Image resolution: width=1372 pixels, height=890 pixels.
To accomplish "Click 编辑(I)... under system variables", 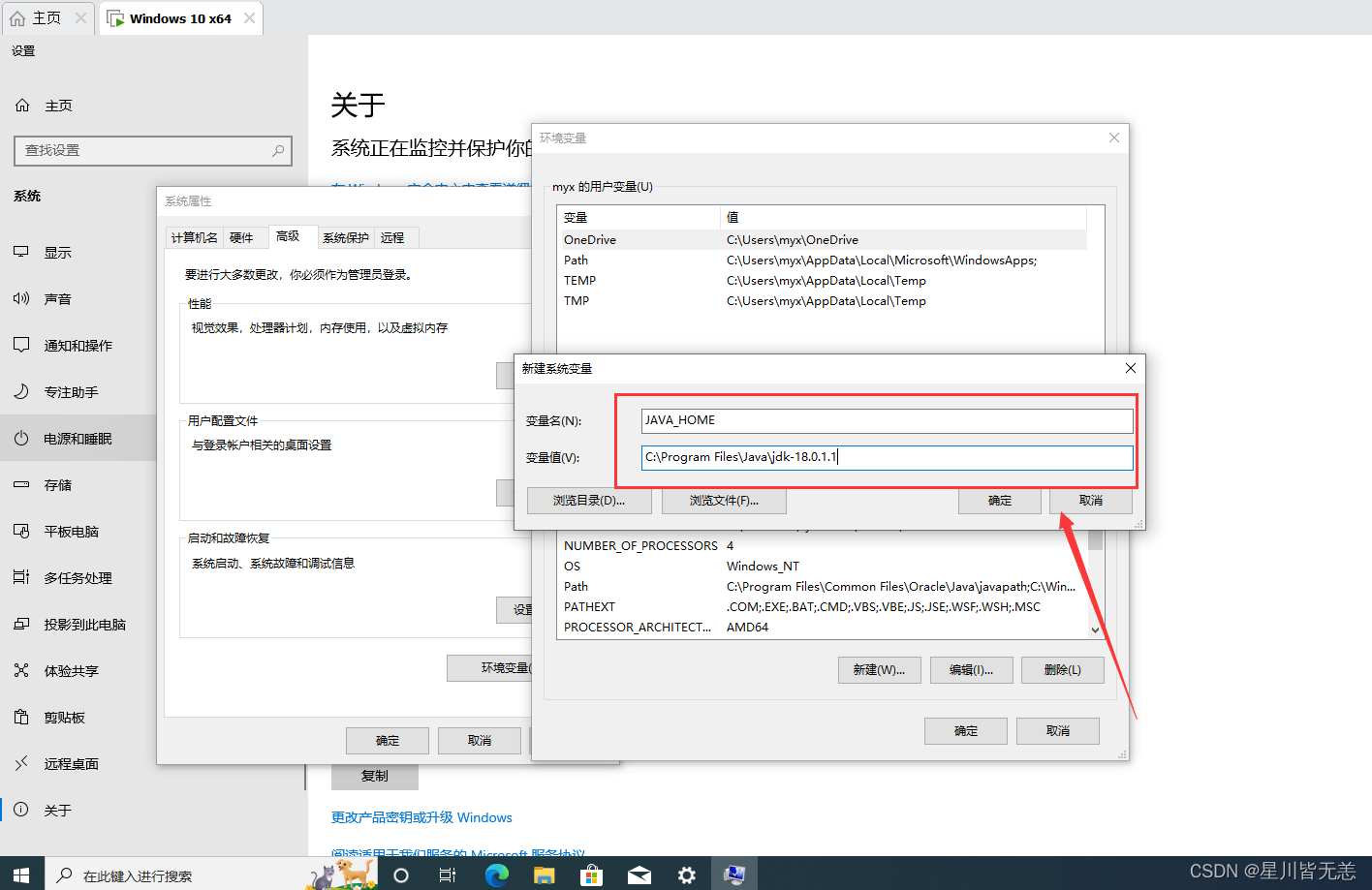I will 971,670.
